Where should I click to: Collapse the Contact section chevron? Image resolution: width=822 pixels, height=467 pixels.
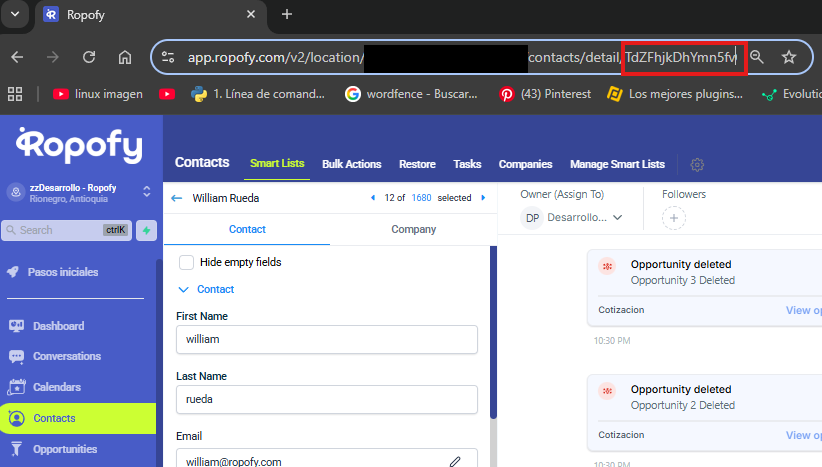(x=183, y=289)
